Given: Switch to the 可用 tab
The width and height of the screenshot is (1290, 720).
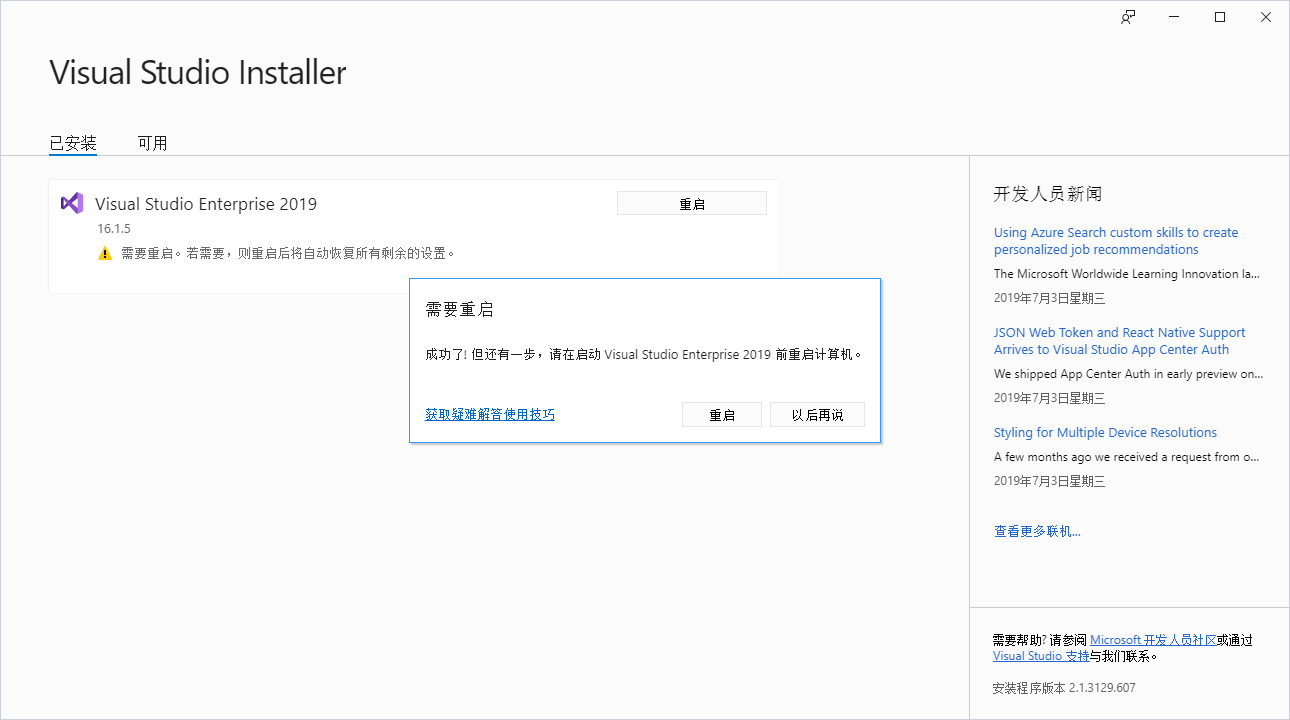Looking at the screenshot, I should pyautogui.click(x=152, y=143).
